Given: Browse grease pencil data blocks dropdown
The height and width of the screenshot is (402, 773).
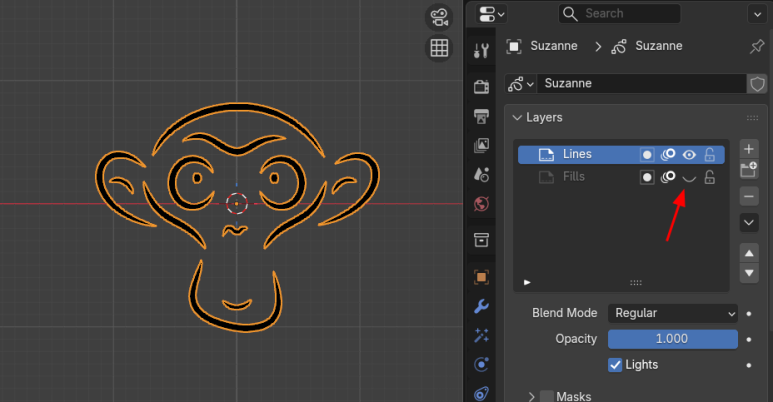Looking at the screenshot, I should pyautogui.click(x=521, y=84).
